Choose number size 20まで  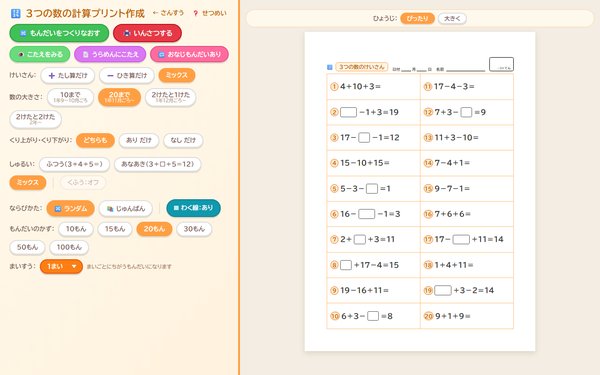coord(119,98)
